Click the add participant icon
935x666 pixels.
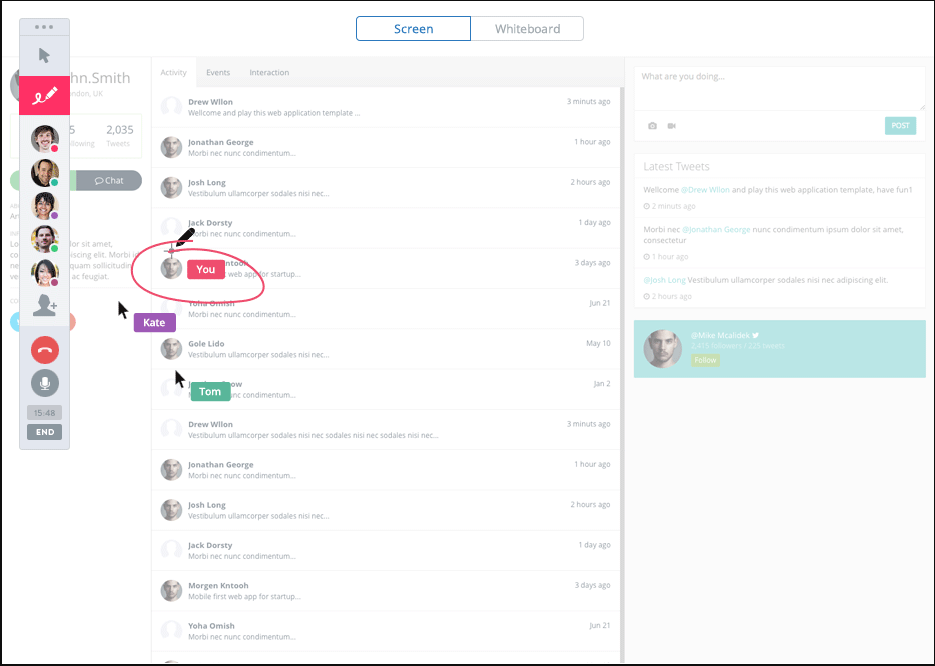pyautogui.click(x=45, y=305)
